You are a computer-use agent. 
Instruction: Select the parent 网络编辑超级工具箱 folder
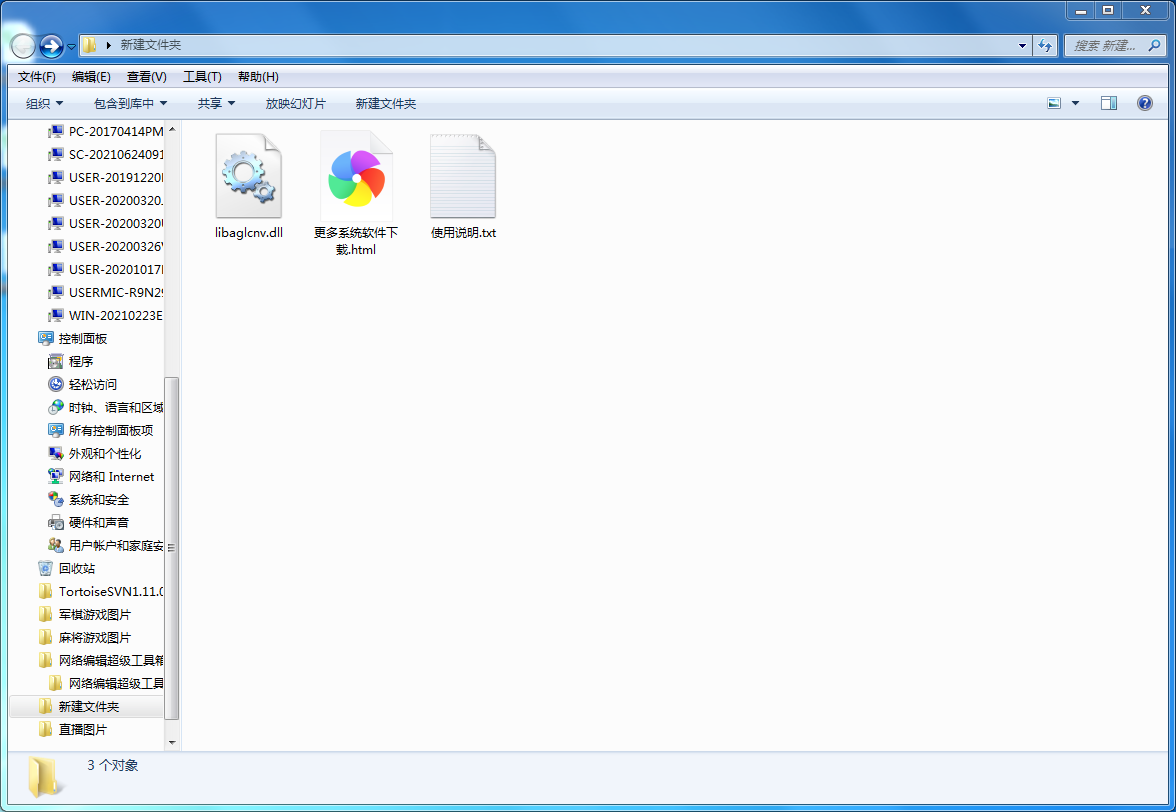pyautogui.click(x=101, y=661)
